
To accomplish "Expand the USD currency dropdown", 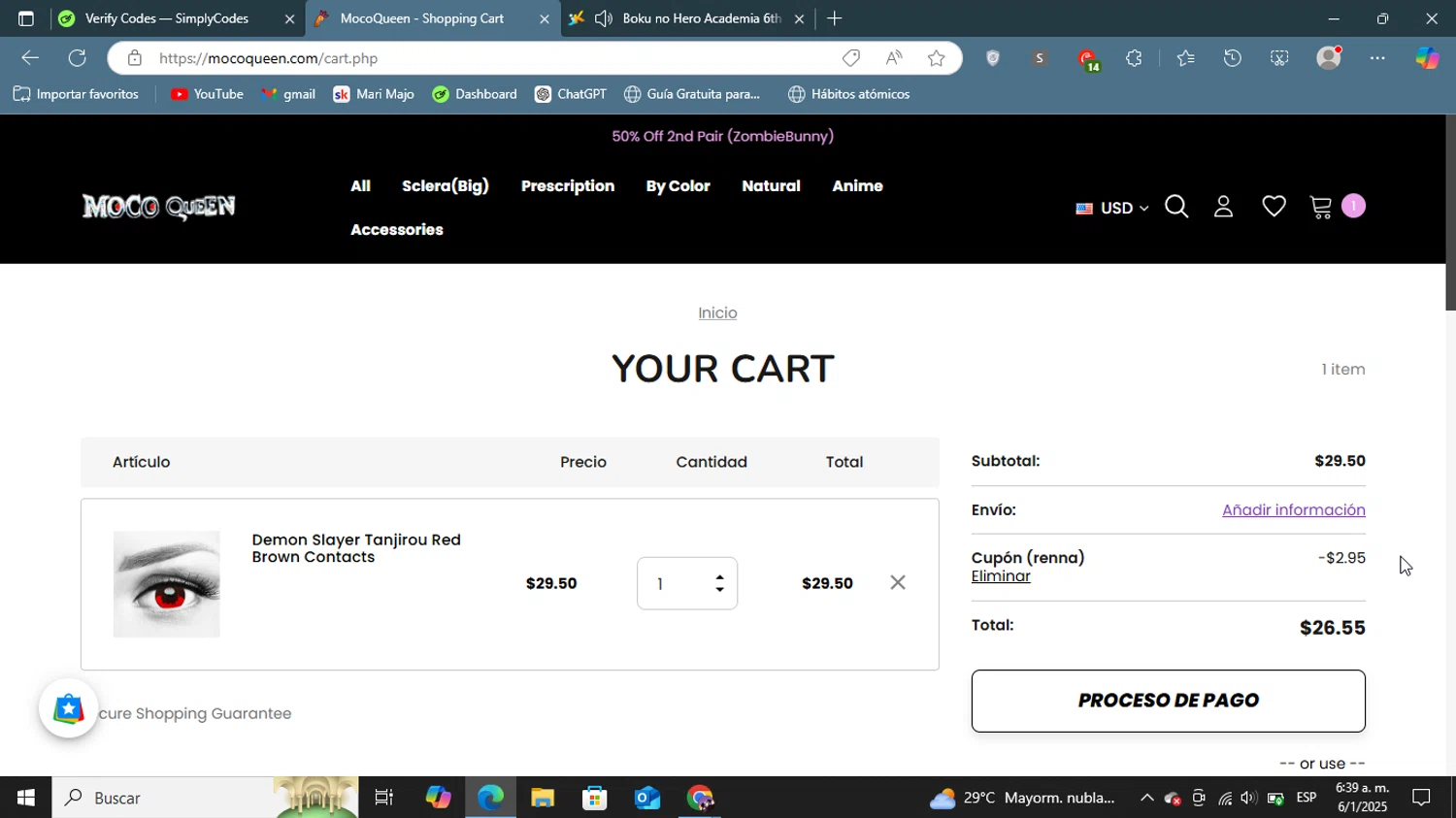I will coord(1112,208).
